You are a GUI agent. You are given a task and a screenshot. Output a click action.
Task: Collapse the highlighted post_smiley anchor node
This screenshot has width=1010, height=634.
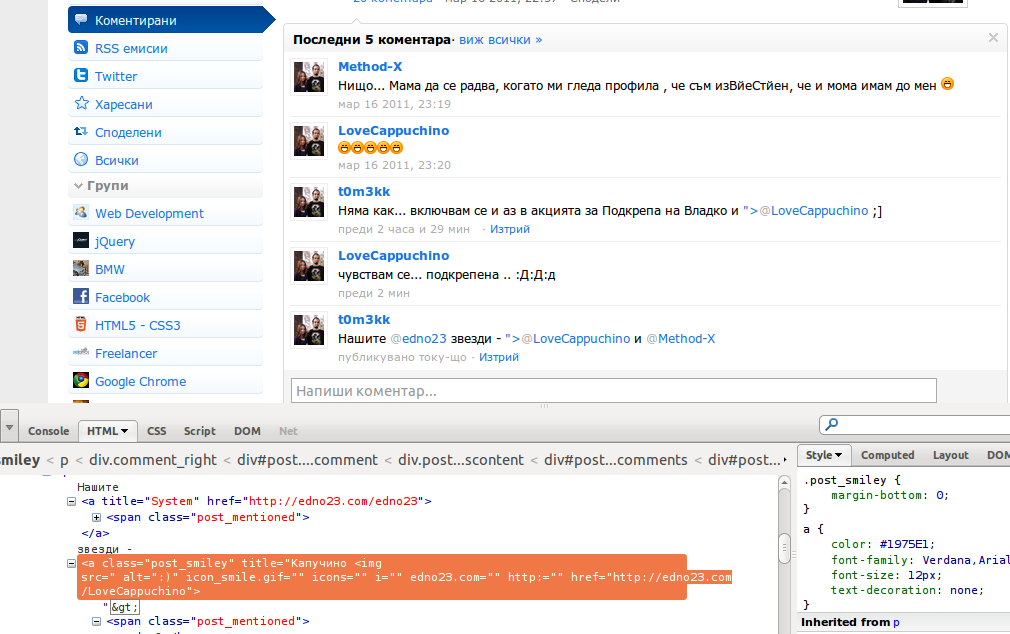click(x=71, y=564)
